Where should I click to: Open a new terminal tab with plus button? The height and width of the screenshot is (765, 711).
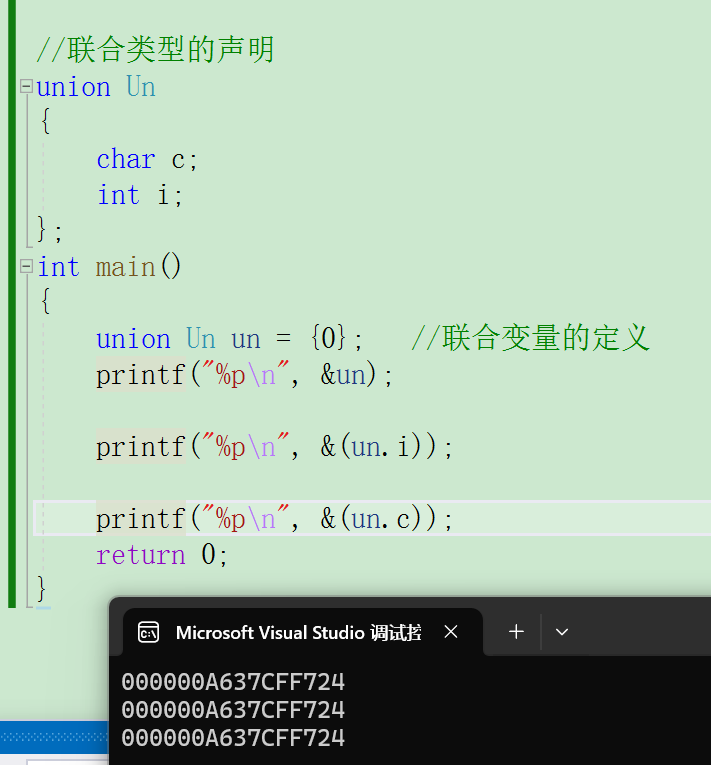[516, 632]
